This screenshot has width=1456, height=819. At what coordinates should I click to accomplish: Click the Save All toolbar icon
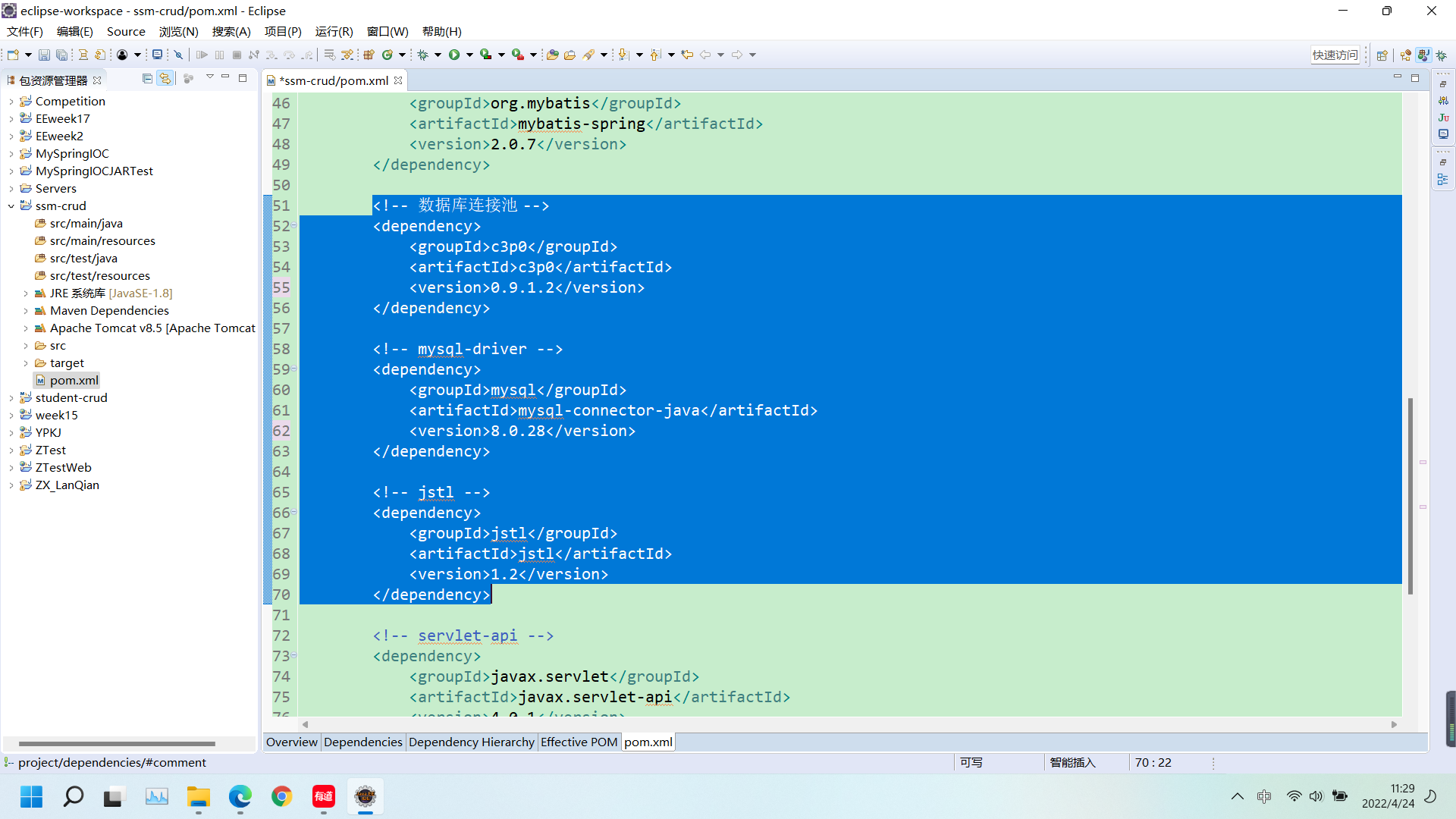62,54
